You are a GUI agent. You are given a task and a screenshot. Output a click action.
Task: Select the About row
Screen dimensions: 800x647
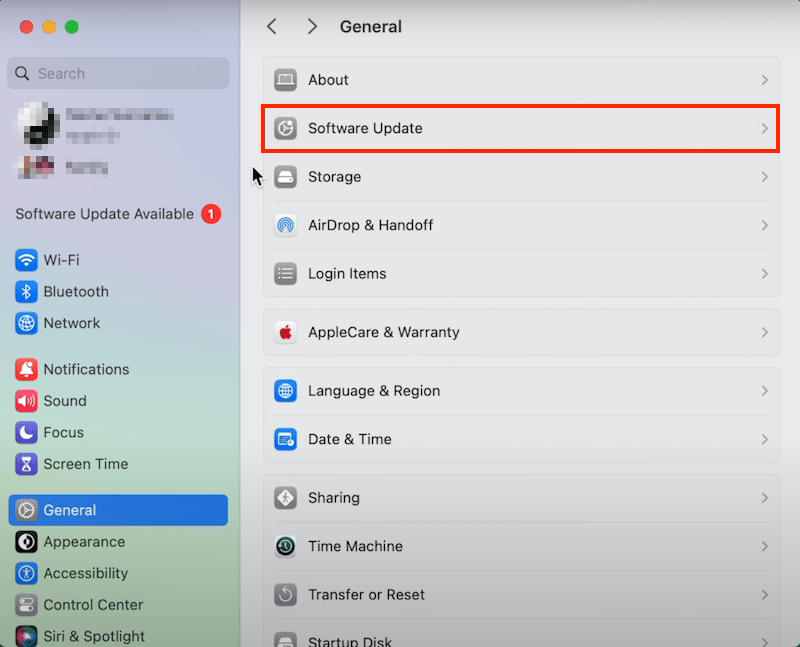coord(520,80)
